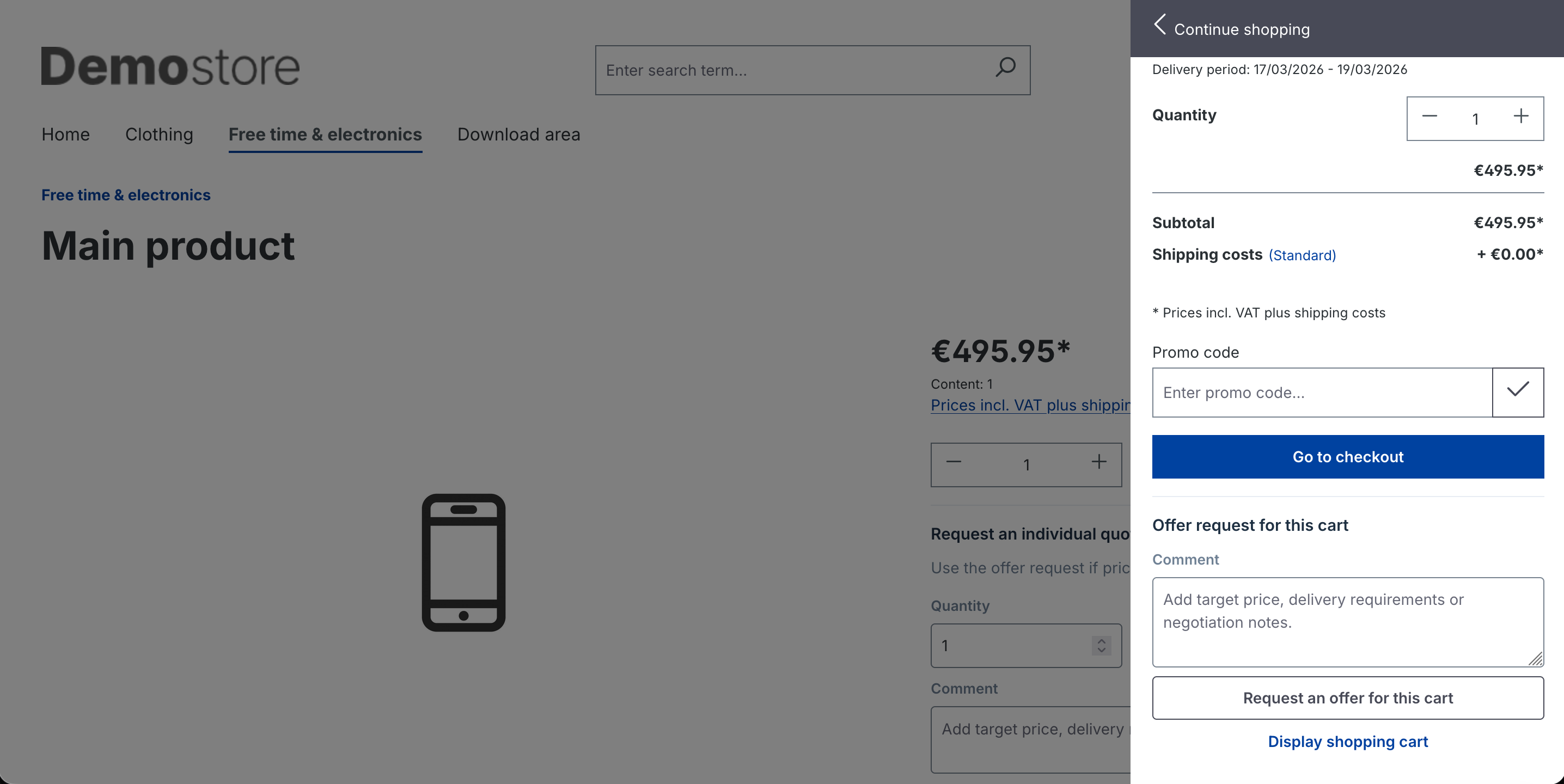
Task: Open Display shopping cart link
Action: tap(1347, 742)
